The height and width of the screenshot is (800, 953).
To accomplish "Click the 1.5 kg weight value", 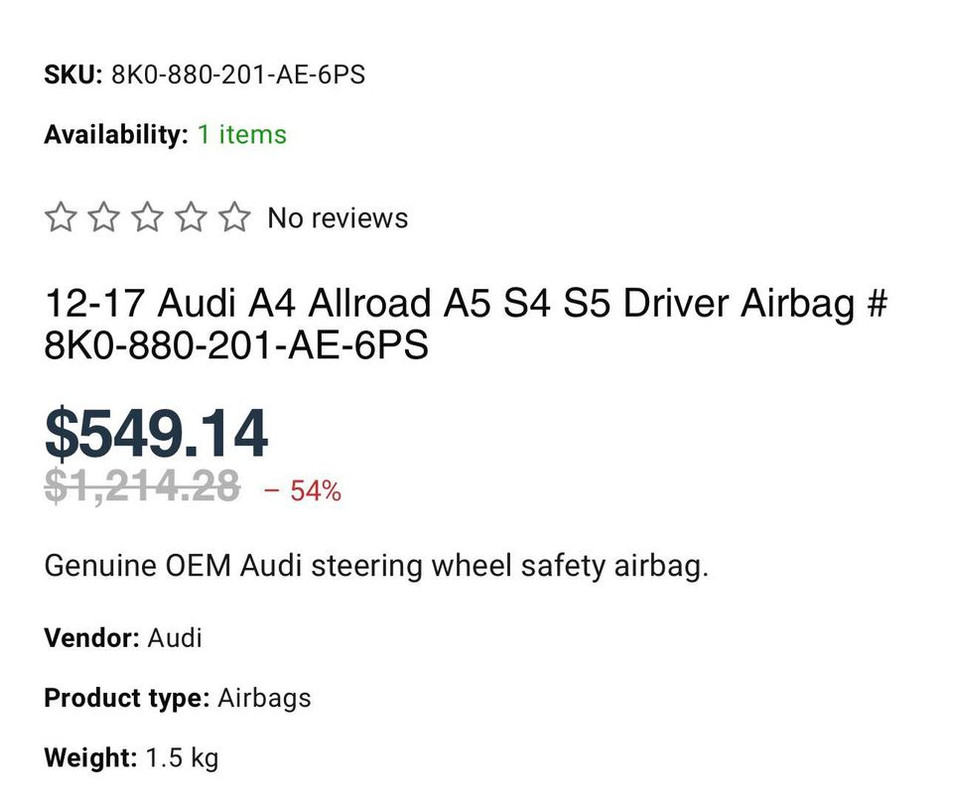I will pos(182,757).
